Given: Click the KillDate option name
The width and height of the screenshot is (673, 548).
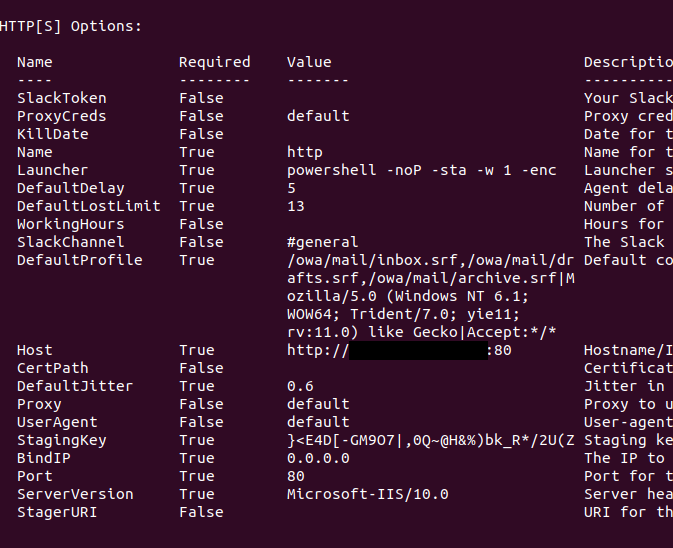Looking at the screenshot, I should tap(52, 134).
